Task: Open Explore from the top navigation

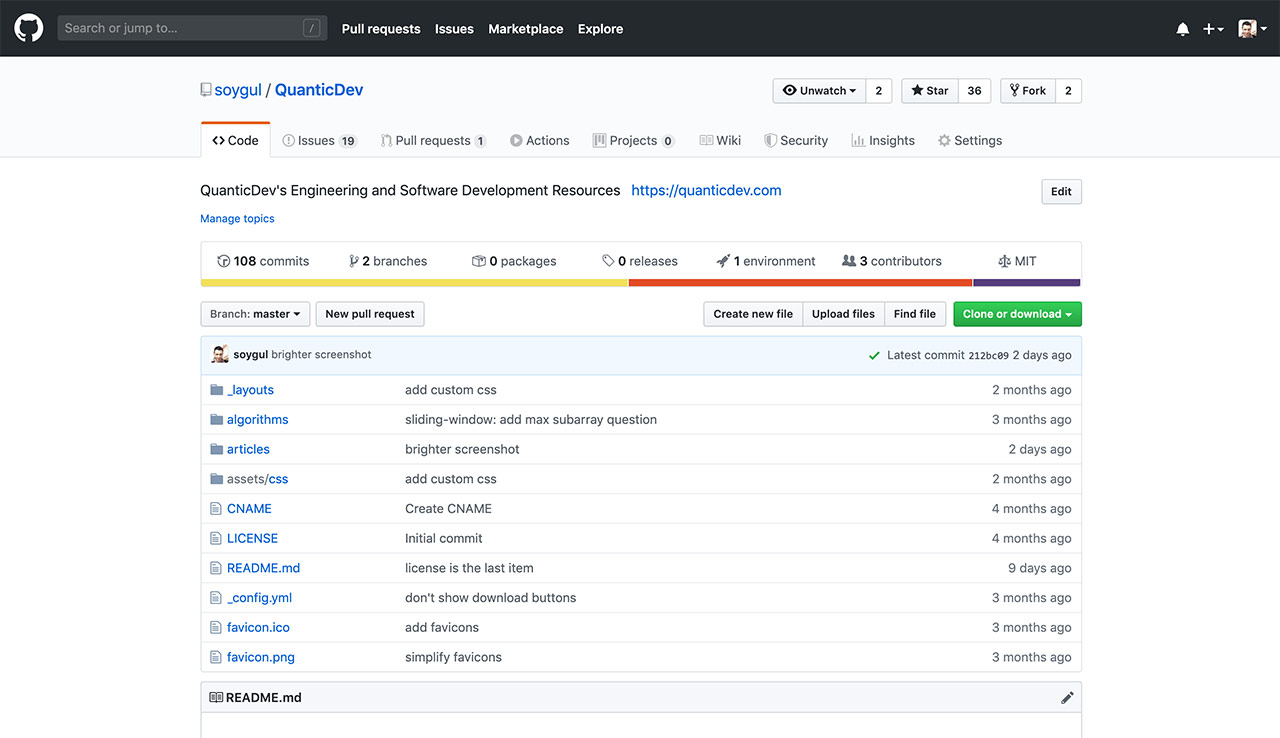Action: 600,29
